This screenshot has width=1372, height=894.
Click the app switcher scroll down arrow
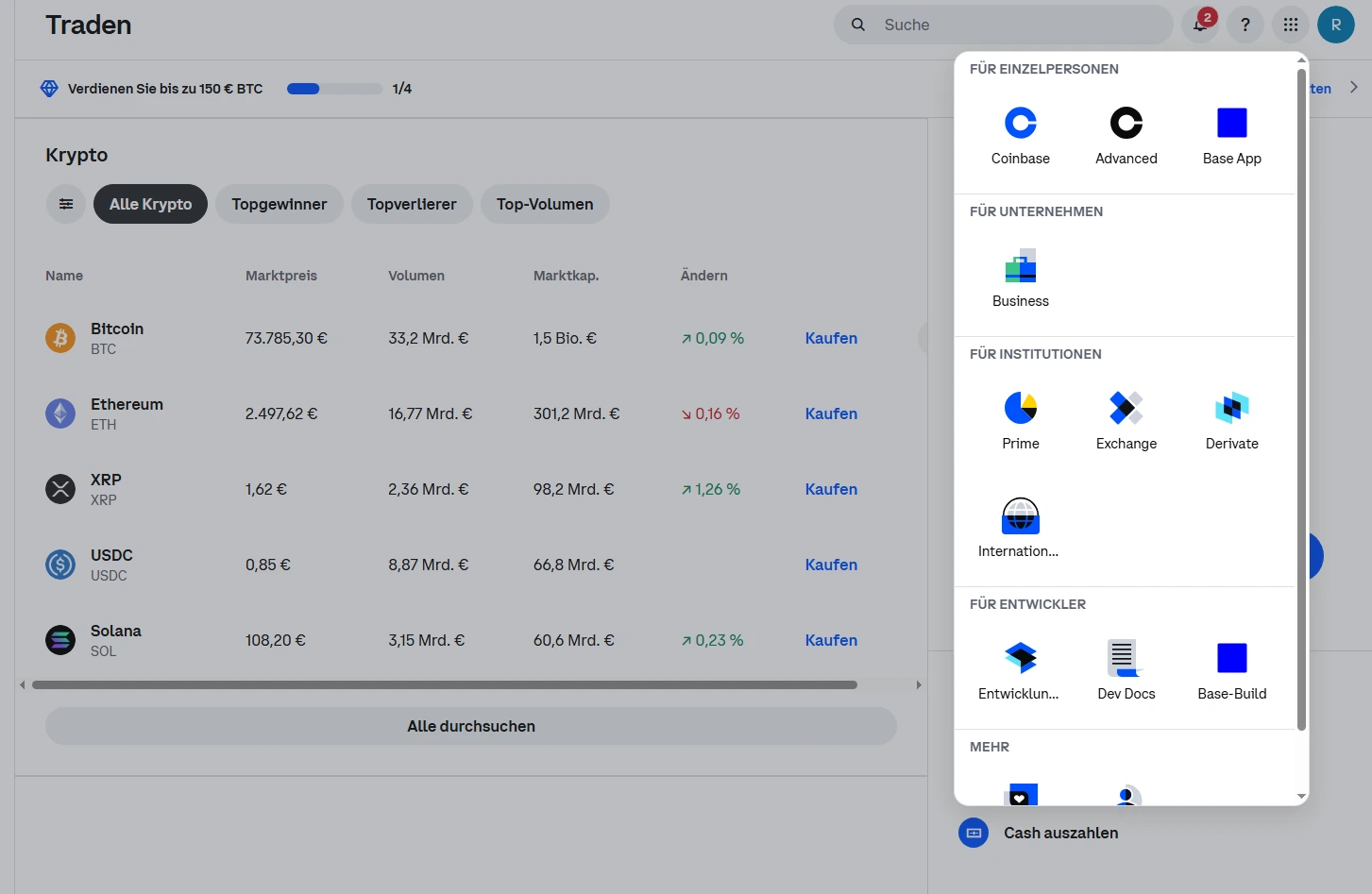[1302, 797]
